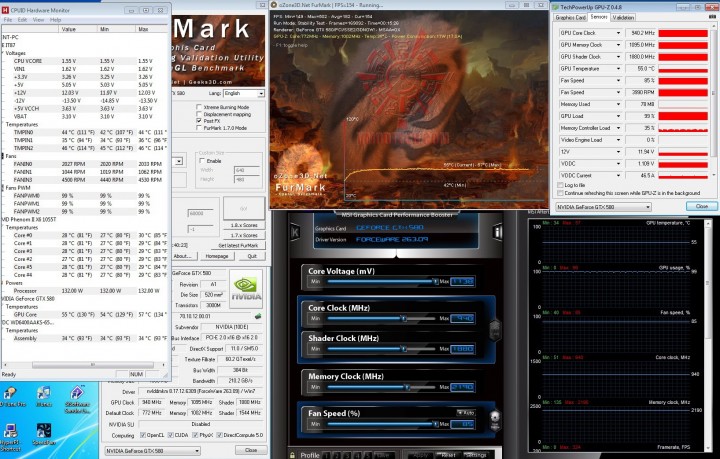Click the Afterburner profile Save button
The image size is (720, 459).
[382, 455]
